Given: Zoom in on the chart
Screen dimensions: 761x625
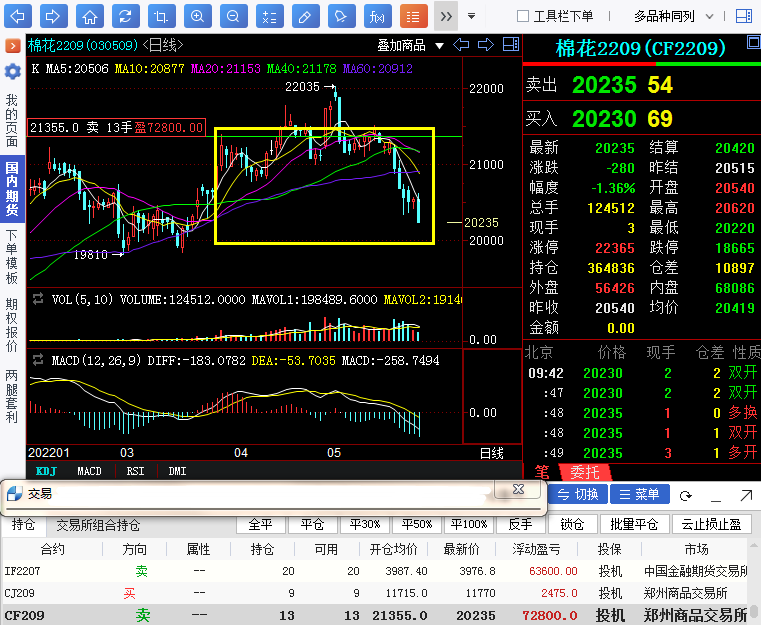Looking at the screenshot, I should pyautogui.click(x=197, y=16).
